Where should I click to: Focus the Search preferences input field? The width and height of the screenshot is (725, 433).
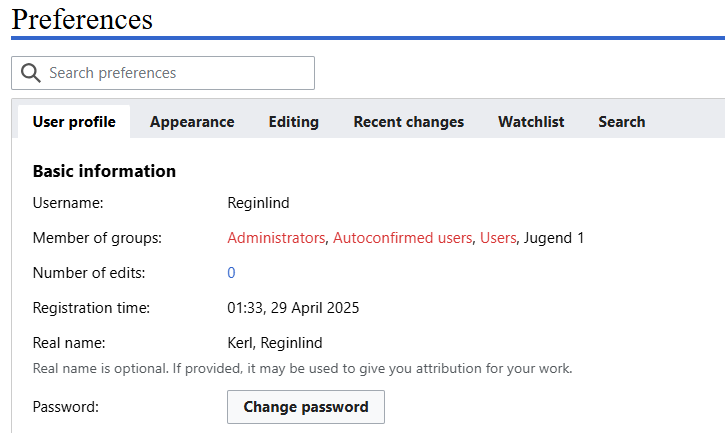point(175,73)
